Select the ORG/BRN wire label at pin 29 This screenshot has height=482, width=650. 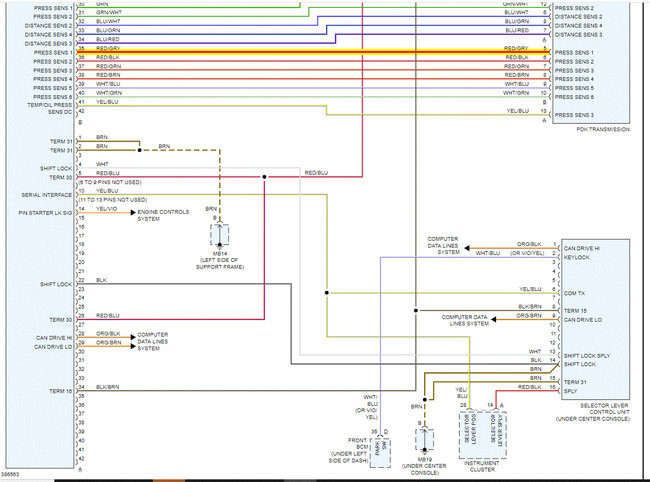(x=109, y=342)
